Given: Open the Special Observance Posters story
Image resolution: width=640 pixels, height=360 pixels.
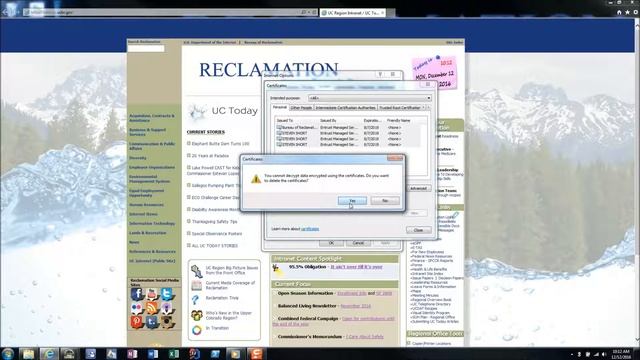Looking at the screenshot, I should (x=217, y=234).
